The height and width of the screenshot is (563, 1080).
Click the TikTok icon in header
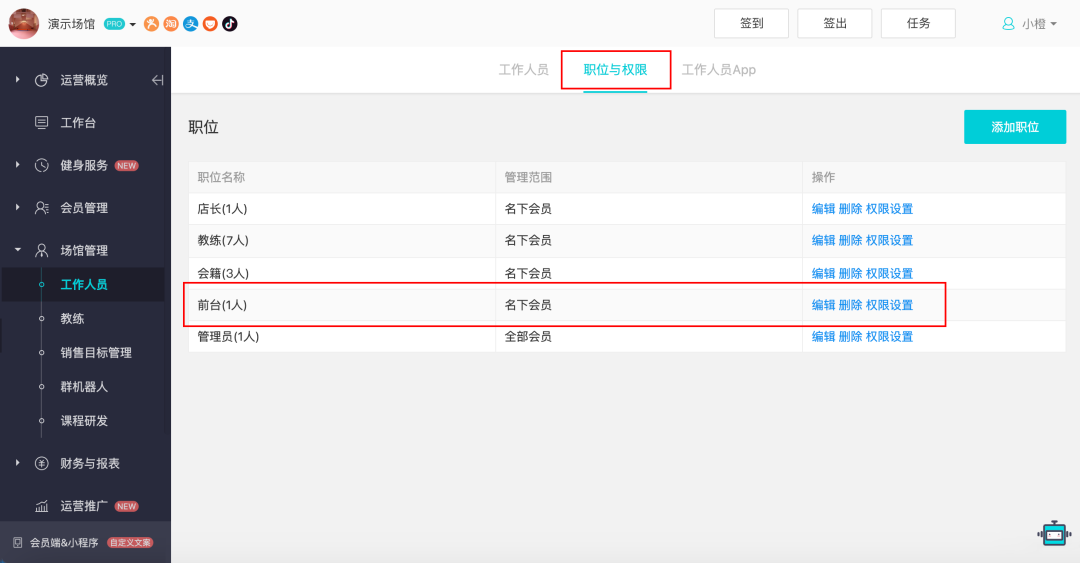pyautogui.click(x=230, y=24)
